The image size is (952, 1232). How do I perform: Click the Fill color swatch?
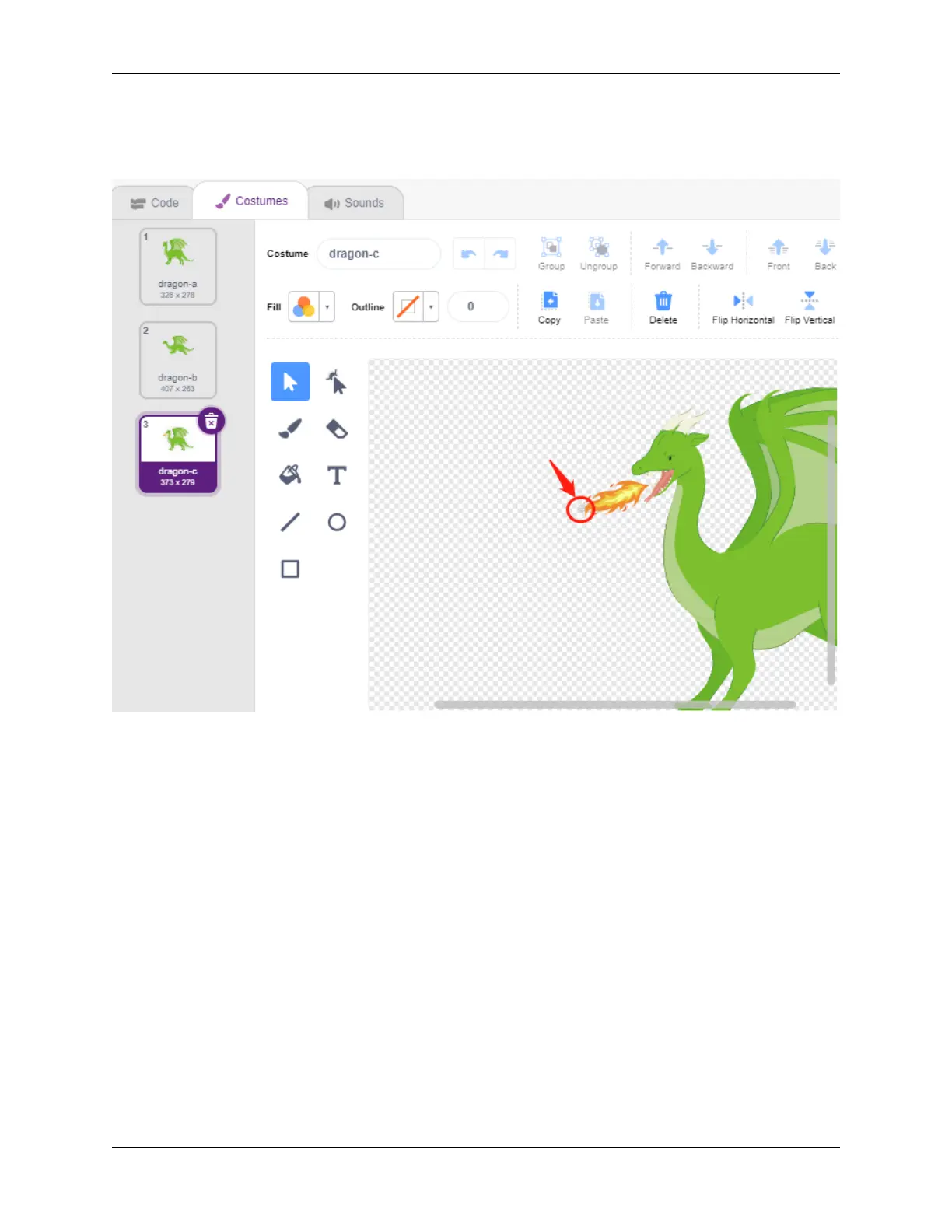(x=304, y=306)
